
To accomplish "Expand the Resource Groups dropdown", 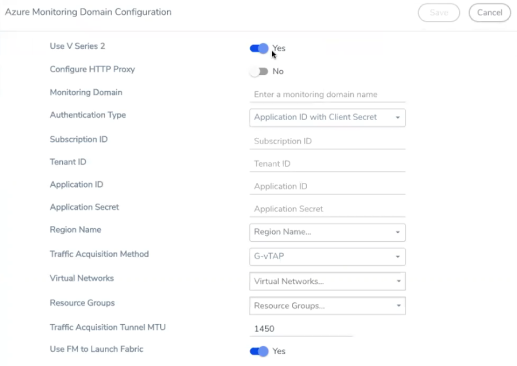I will point(327,306).
